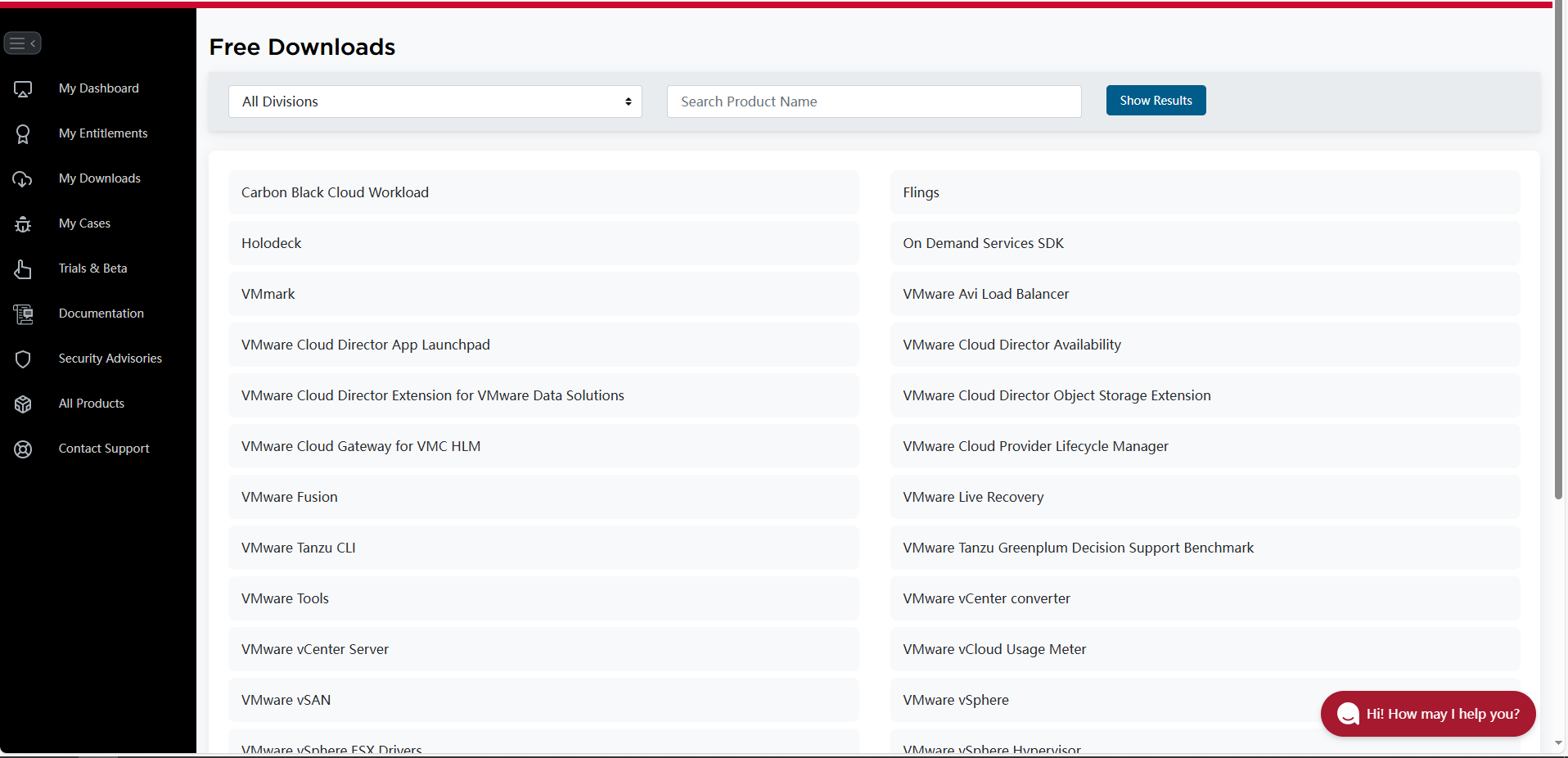Click the scrollbar down arrow
Screen dimensions: 1568x758
point(1559,743)
